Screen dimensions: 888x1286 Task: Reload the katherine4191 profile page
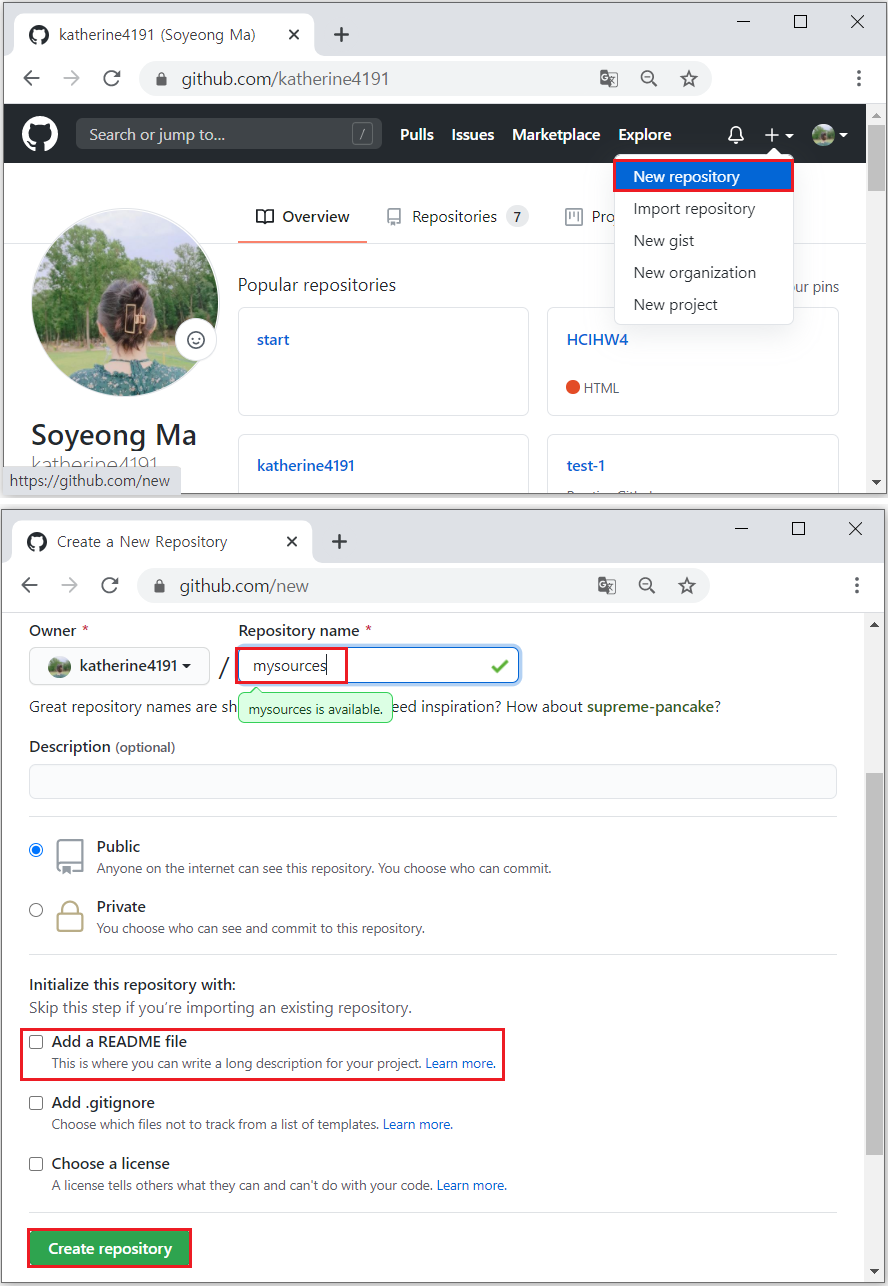(112, 78)
